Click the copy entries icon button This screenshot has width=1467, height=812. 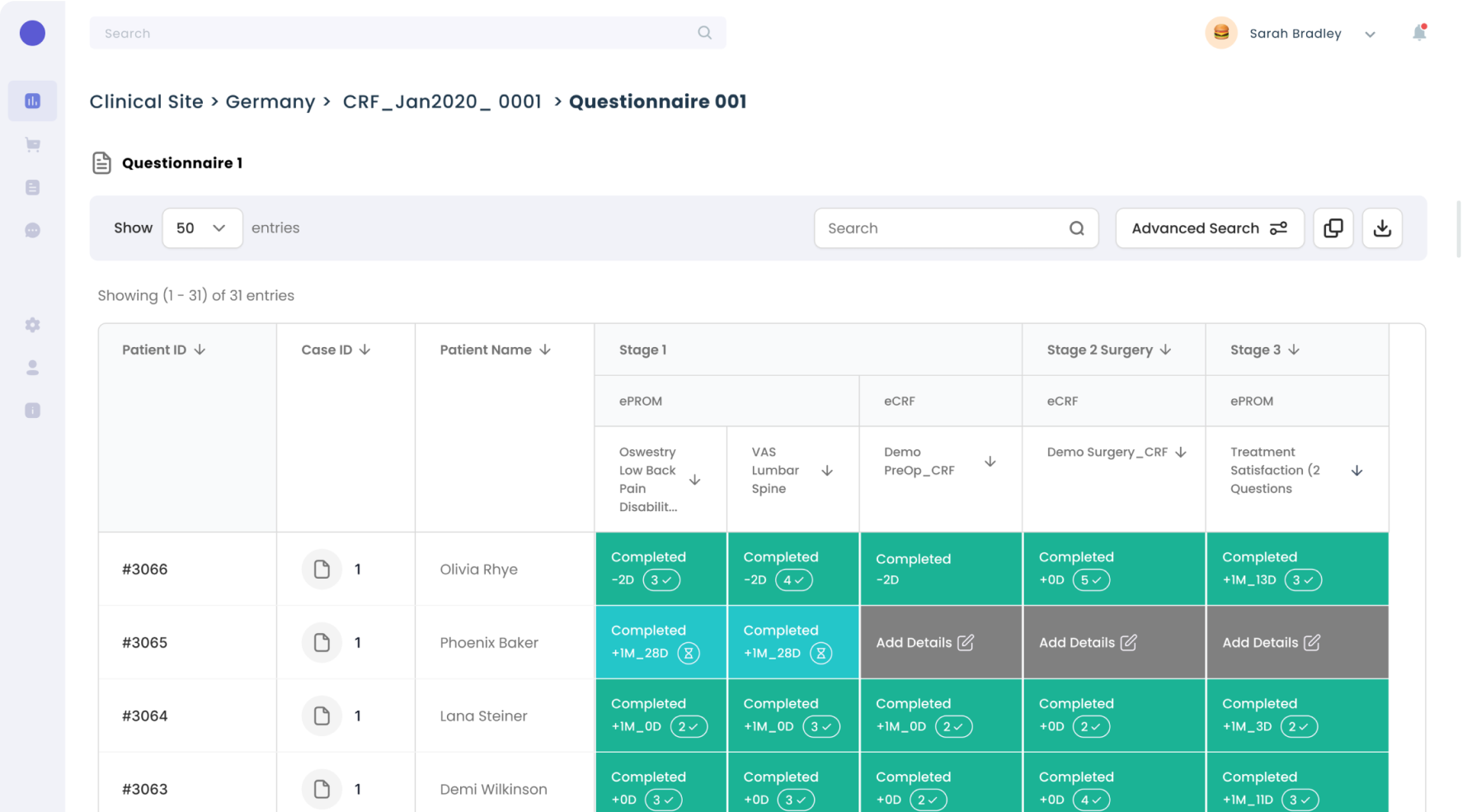point(1333,228)
